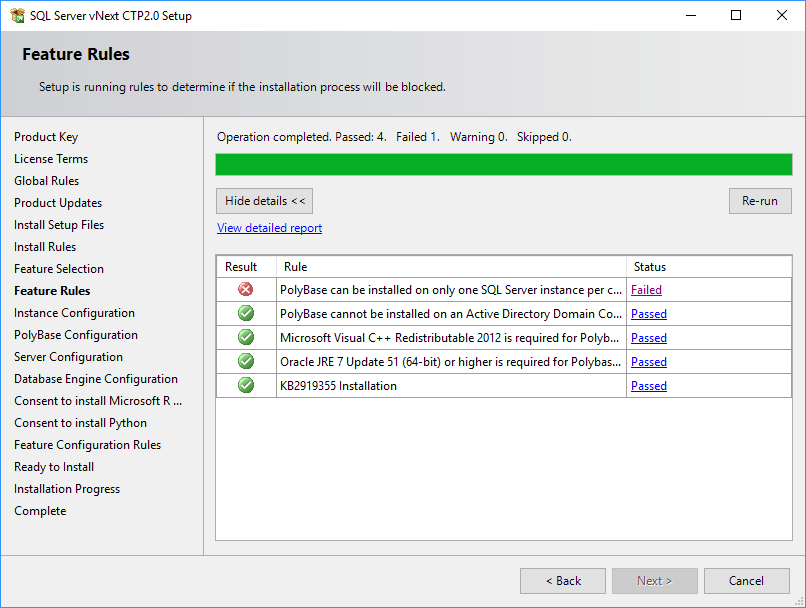Image resolution: width=806 pixels, height=608 pixels.
Task: Click the Passed icon for Visual C++ Redistributable rule
Action: pos(245,337)
